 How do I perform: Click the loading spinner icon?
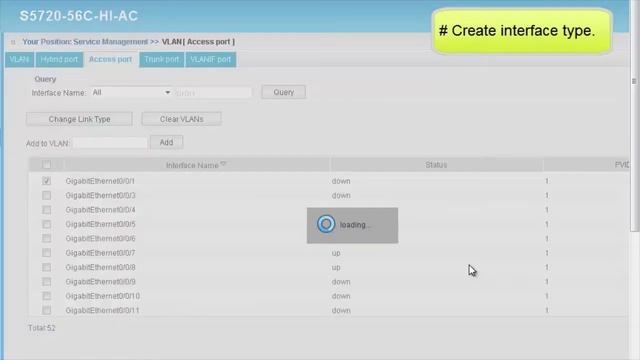click(326, 224)
